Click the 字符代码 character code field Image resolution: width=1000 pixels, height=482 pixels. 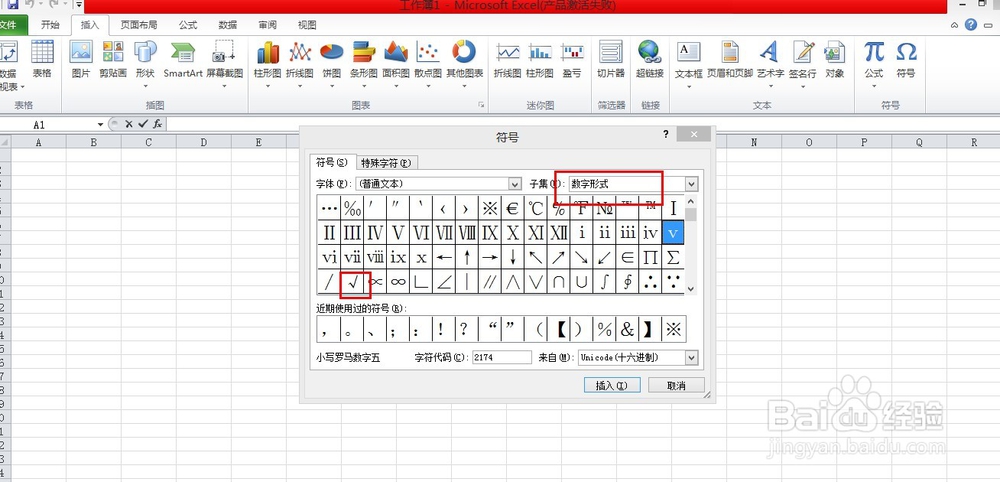tap(502, 358)
